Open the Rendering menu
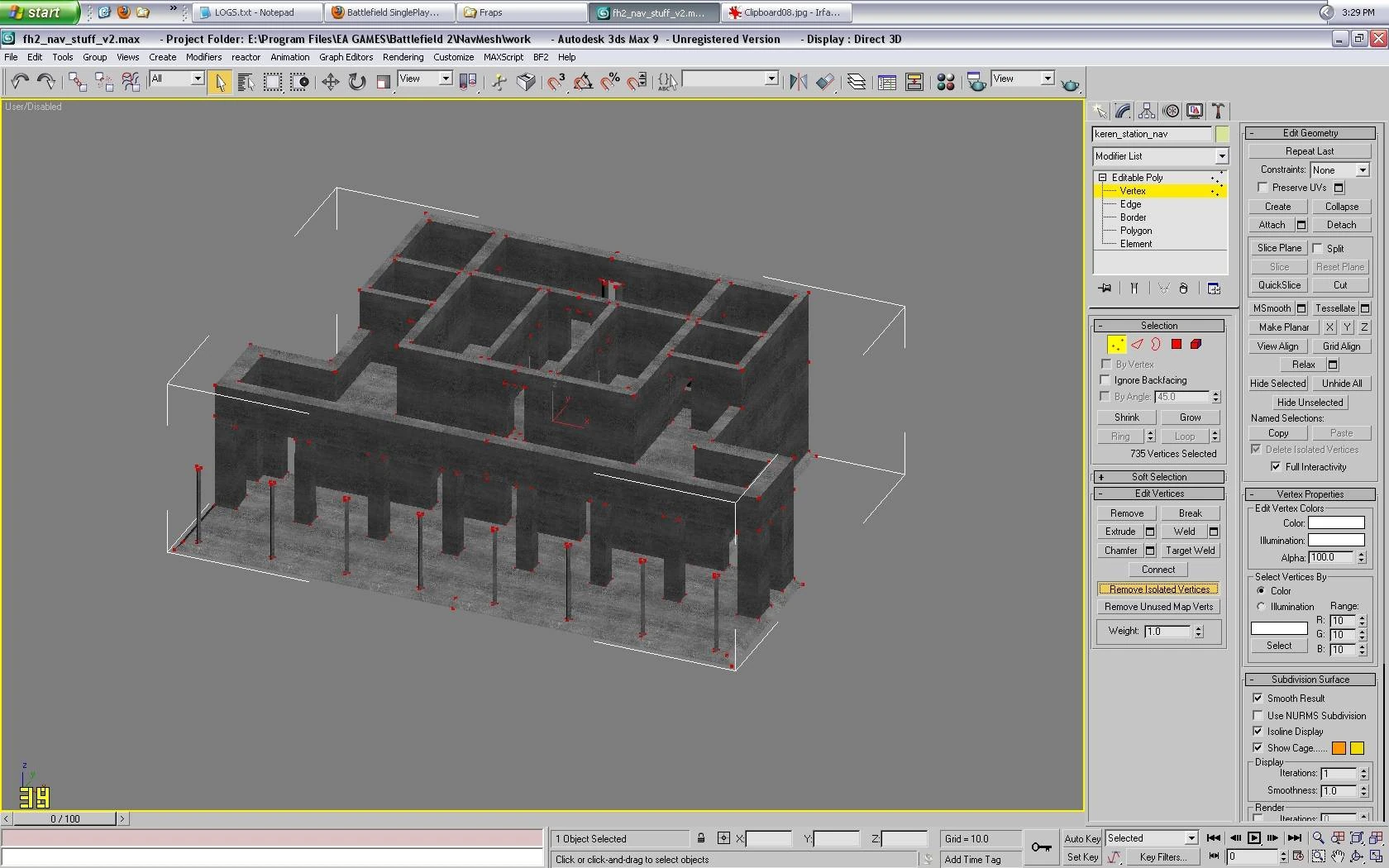This screenshot has width=1389, height=868. pos(403,57)
